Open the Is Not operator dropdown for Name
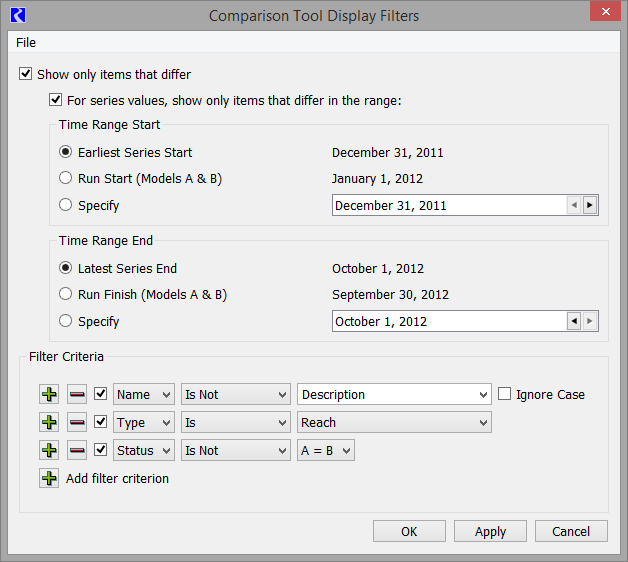This screenshot has height=562, width=628. 235,395
